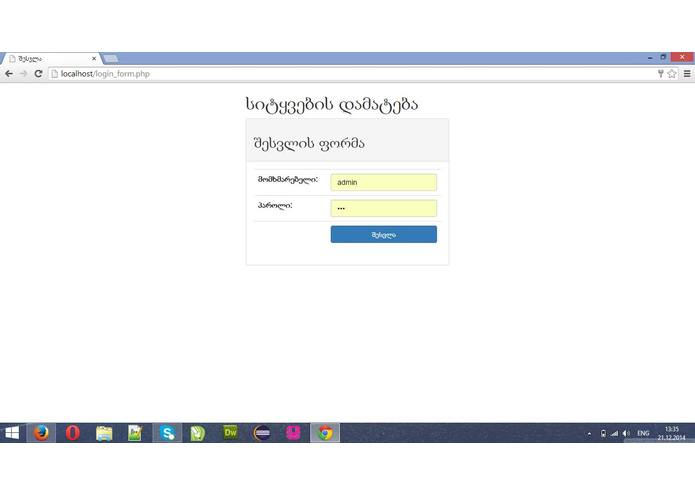Image resolution: width=695 pixels, height=494 pixels.
Task: Open the taskbar clock showing 13:35
Action: pyautogui.click(x=672, y=433)
